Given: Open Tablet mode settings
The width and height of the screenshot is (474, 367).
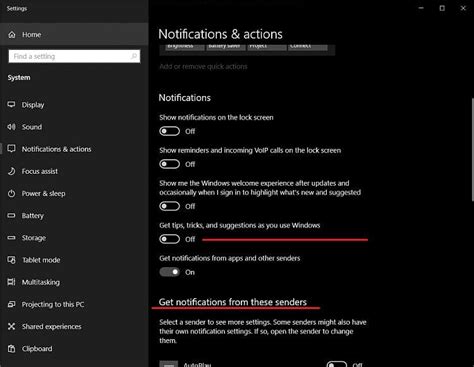Looking at the screenshot, I should (74, 260).
